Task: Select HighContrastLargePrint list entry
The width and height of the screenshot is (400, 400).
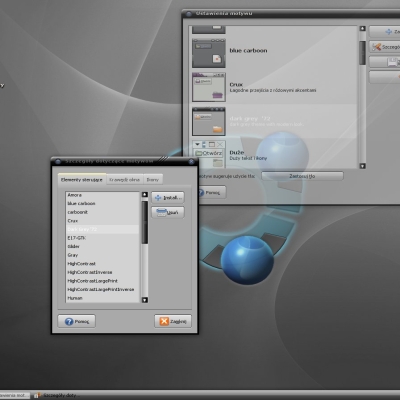Action: click(x=102, y=281)
